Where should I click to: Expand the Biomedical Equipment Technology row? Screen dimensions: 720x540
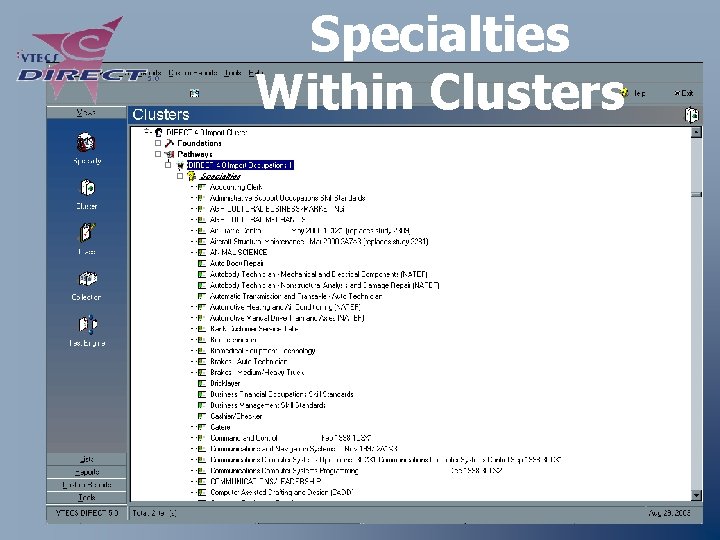[x=193, y=351]
